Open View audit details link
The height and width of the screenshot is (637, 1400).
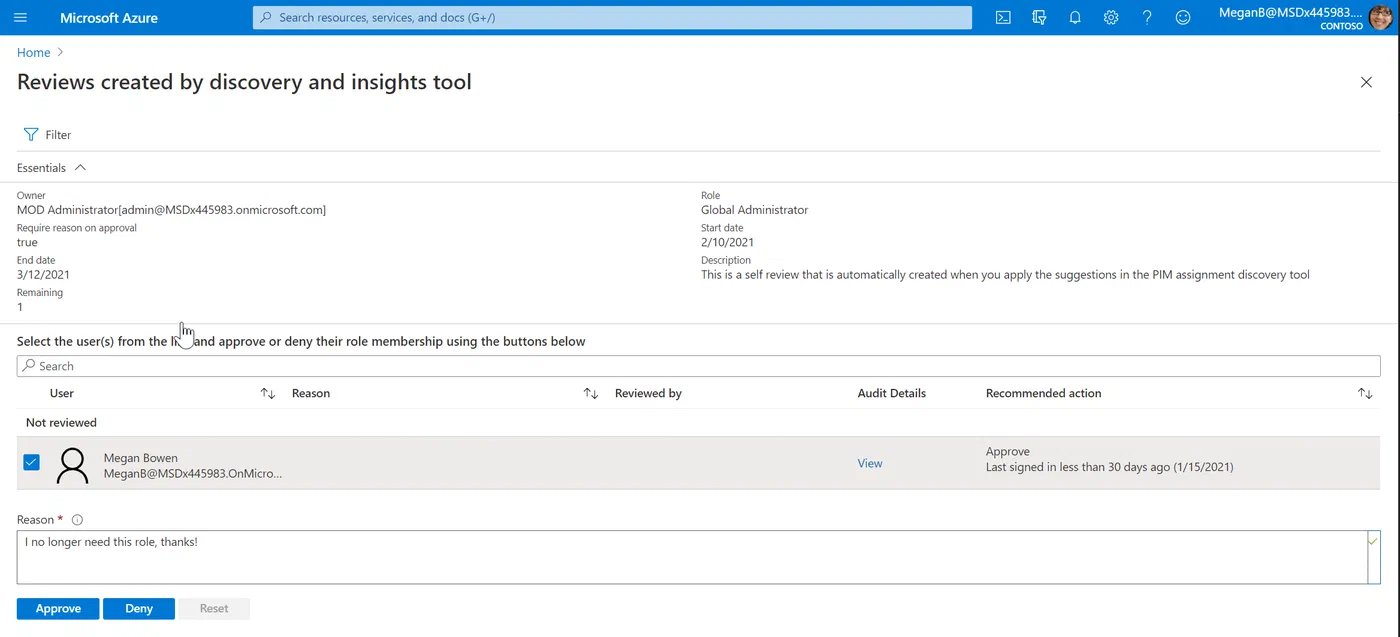pos(870,463)
